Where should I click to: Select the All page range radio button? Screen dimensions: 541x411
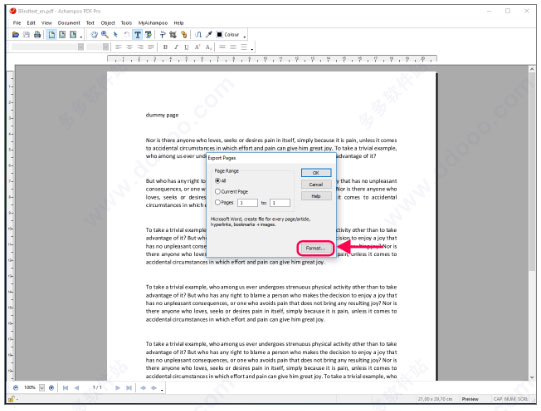pos(218,180)
